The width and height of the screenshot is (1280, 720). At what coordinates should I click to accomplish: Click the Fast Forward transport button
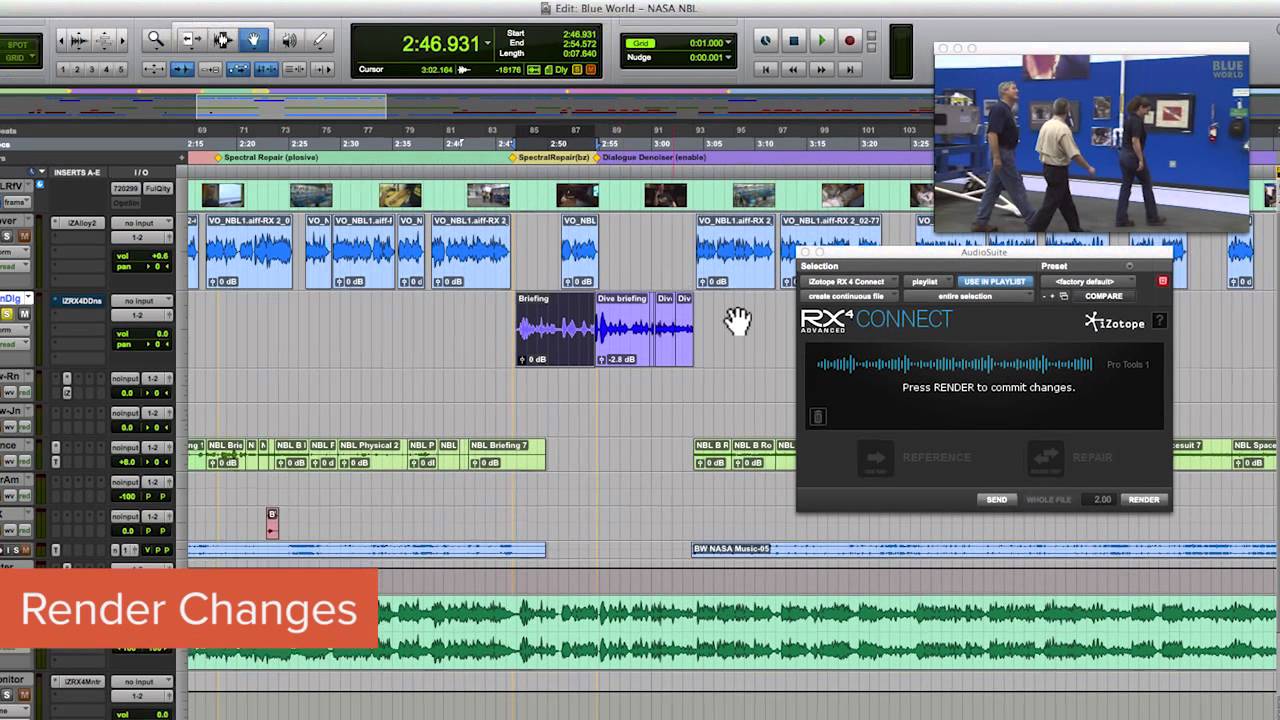point(822,69)
